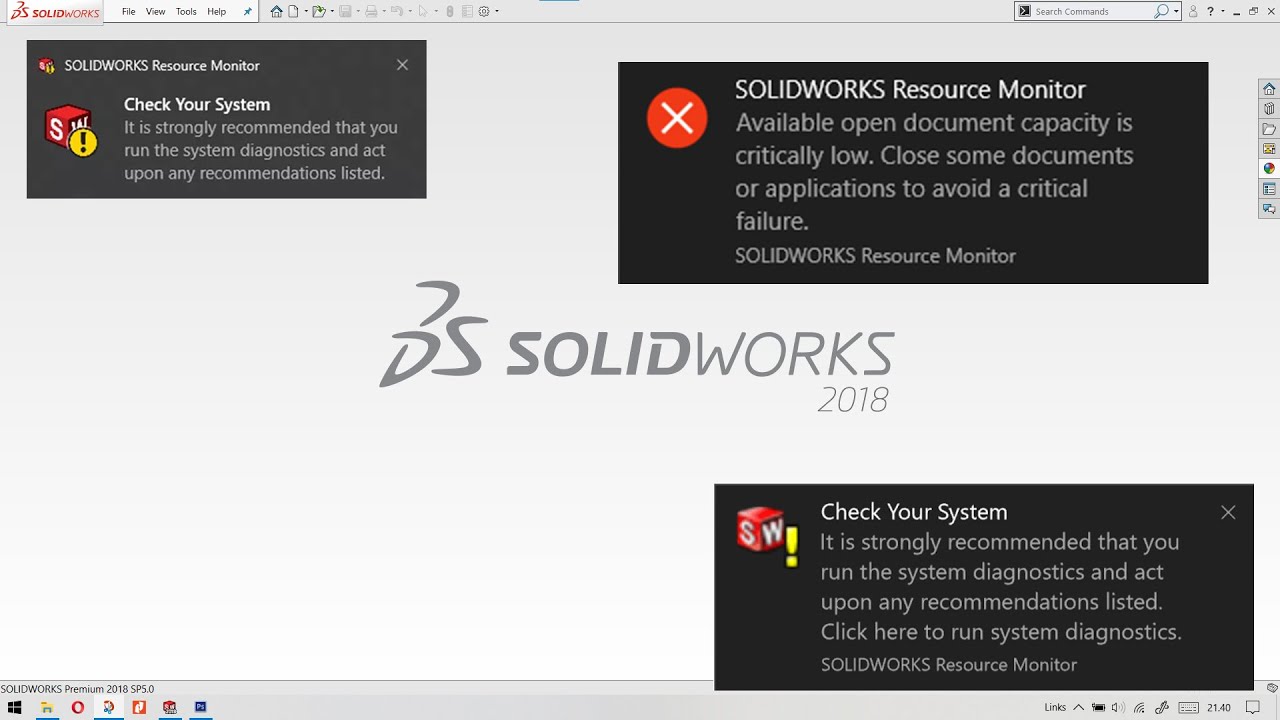Open the Help menu

click(x=217, y=12)
